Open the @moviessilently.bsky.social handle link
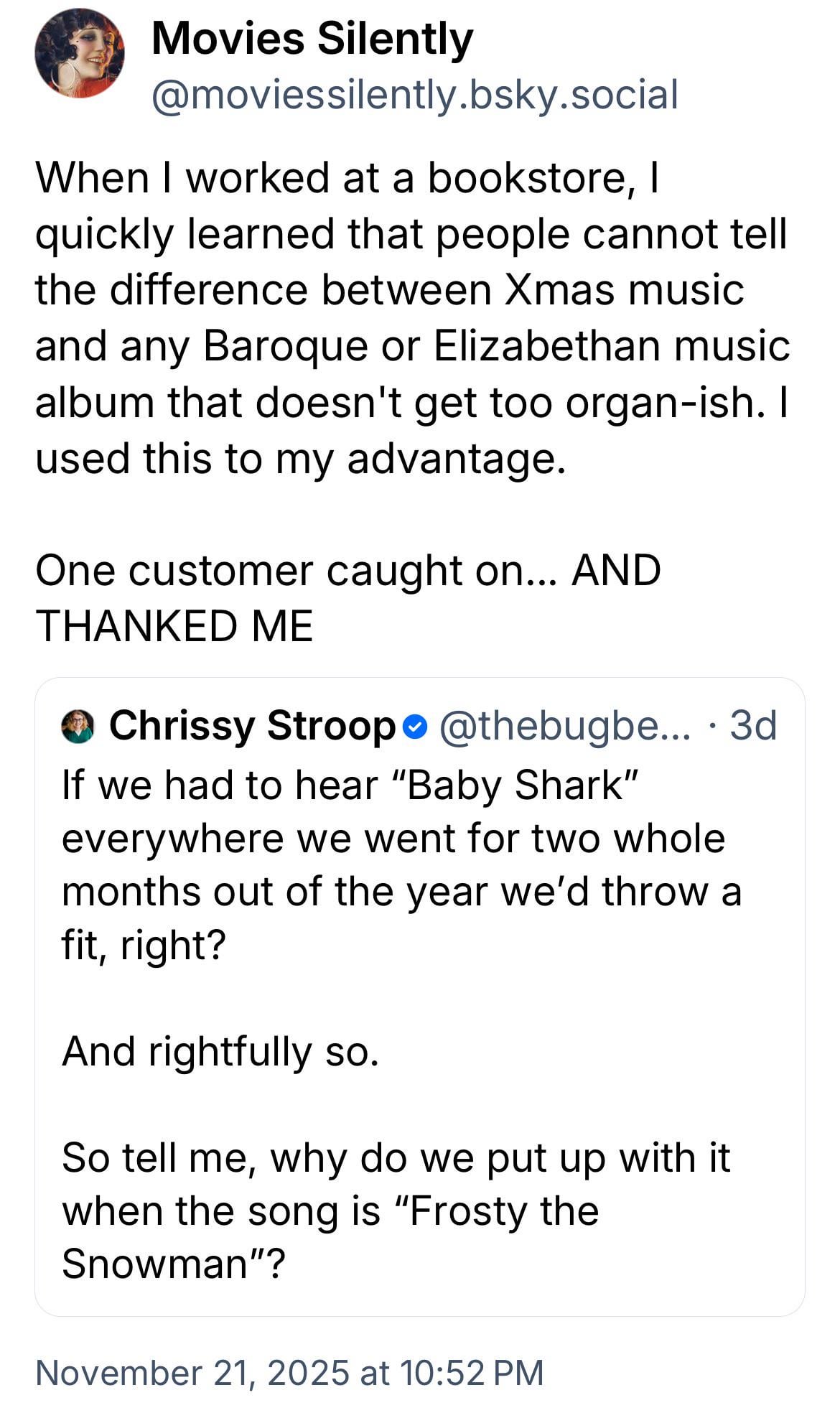The image size is (840, 1413). (x=414, y=95)
